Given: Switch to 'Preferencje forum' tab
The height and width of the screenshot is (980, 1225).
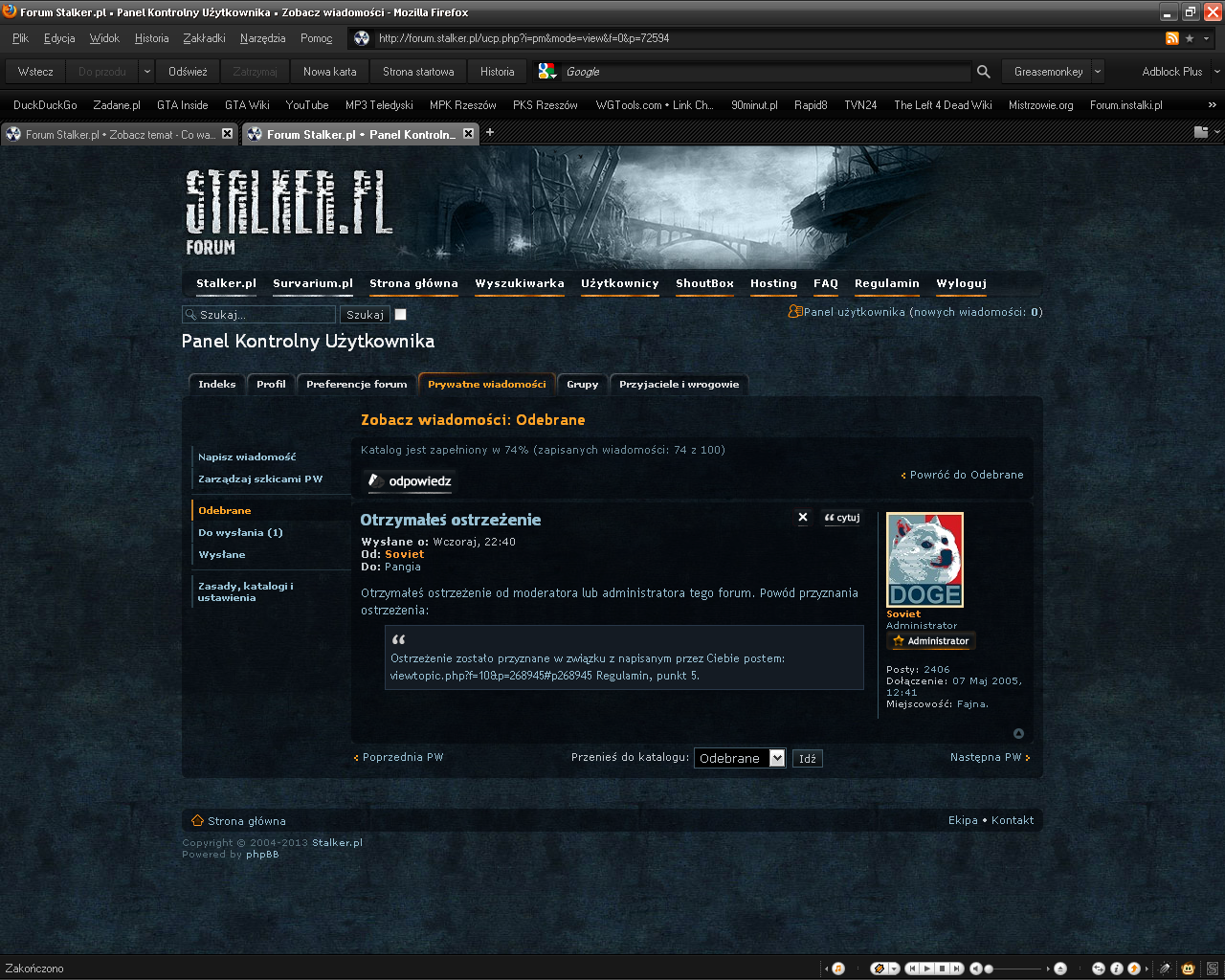Looking at the screenshot, I should (x=356, y=384).
